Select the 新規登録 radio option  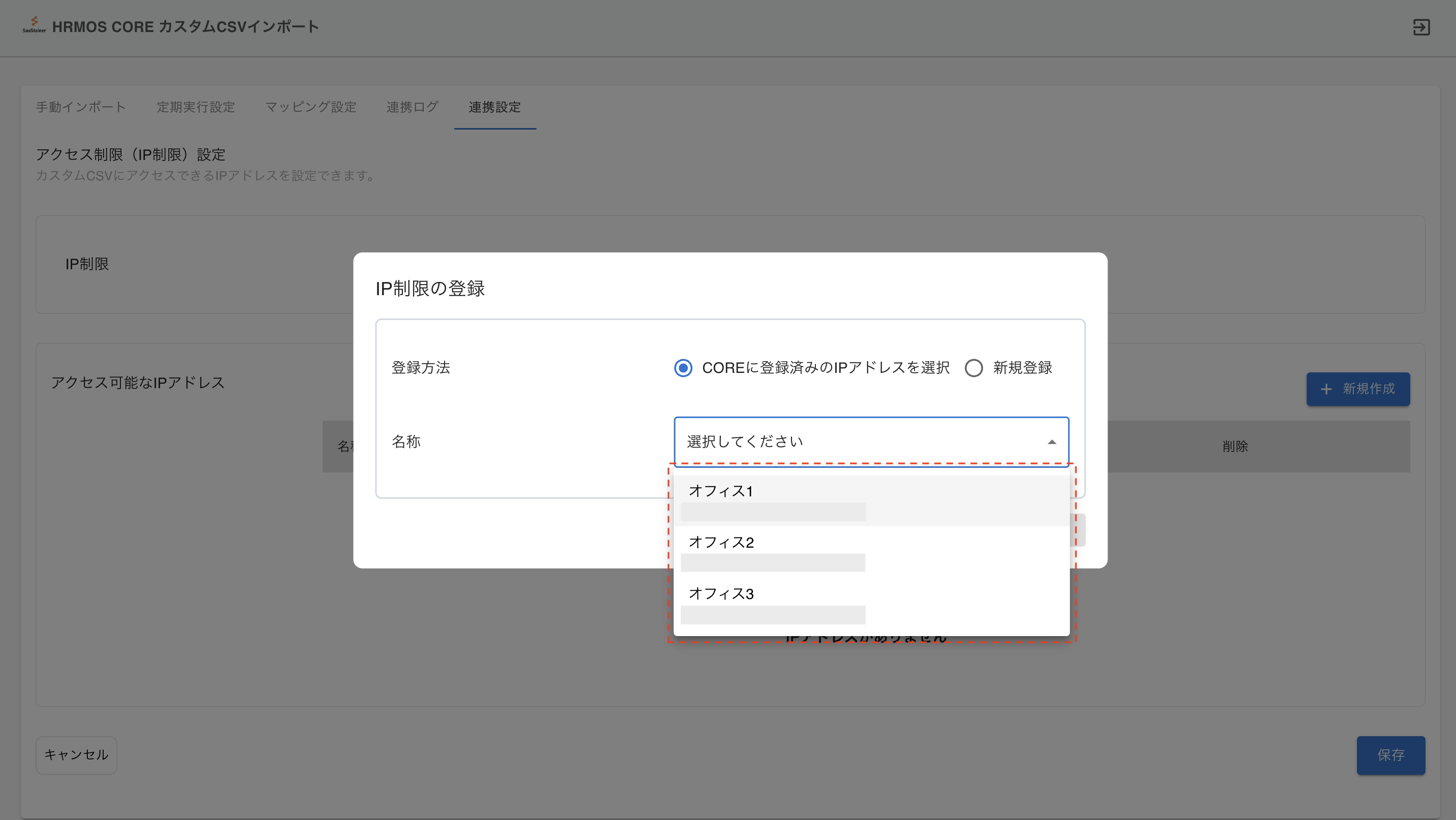coord(973,368)
